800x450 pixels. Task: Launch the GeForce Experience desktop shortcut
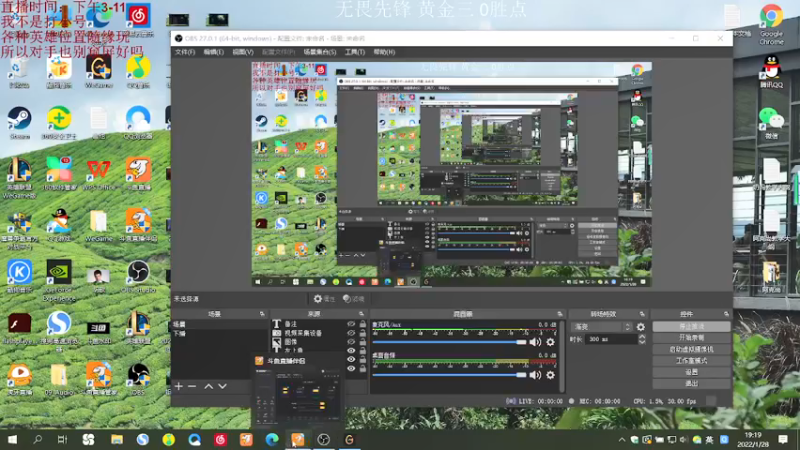click(59, 280)
